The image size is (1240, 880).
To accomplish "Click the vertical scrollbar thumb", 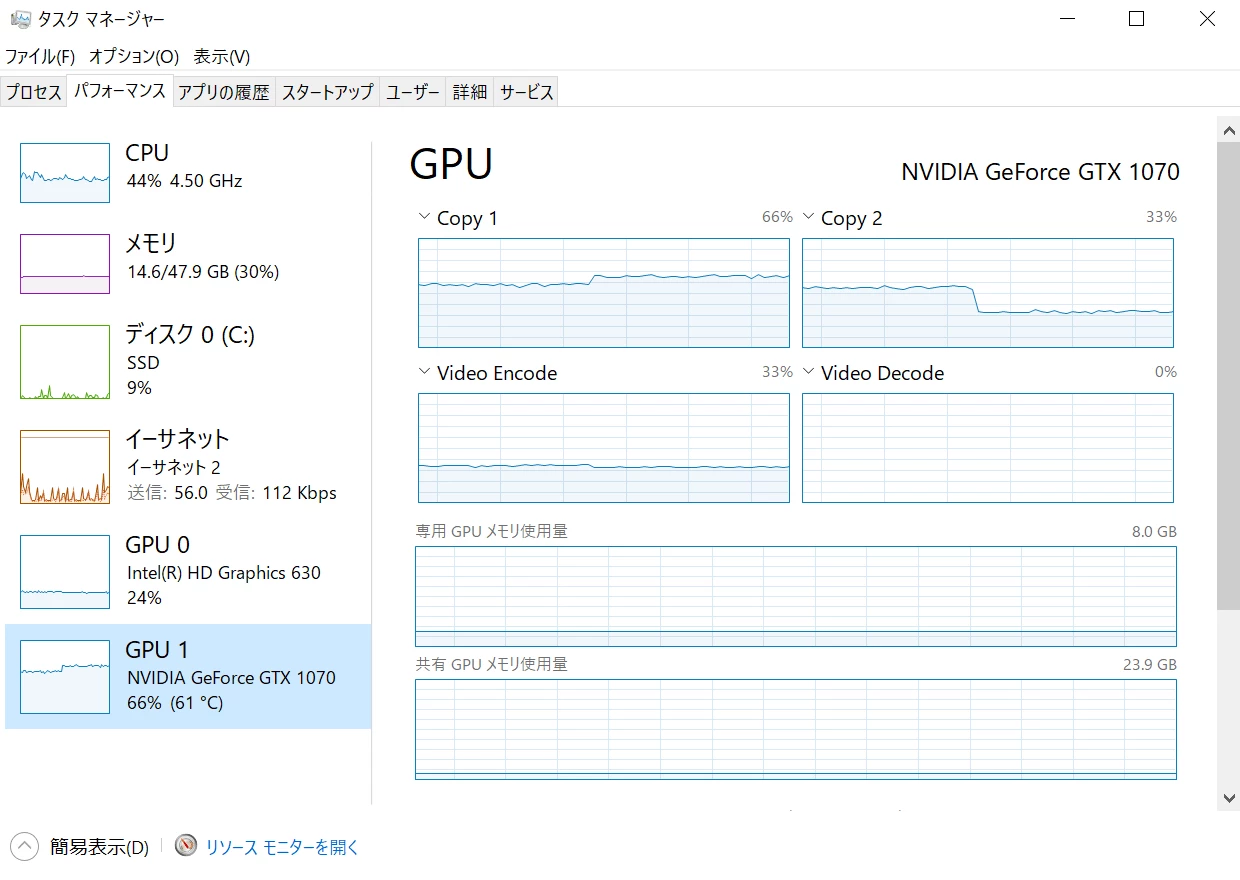I will 1229,375.
